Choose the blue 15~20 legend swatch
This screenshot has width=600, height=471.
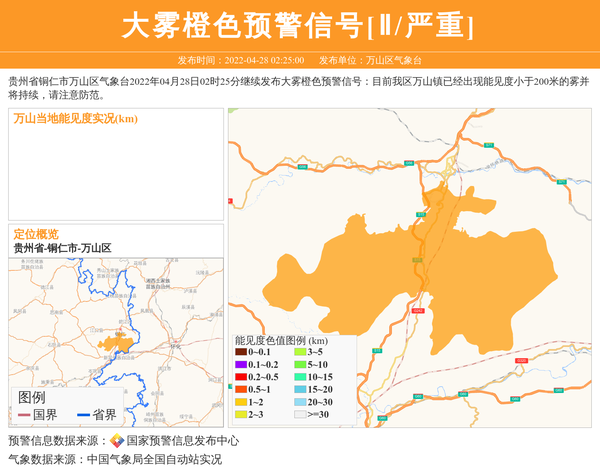point(300,389)
